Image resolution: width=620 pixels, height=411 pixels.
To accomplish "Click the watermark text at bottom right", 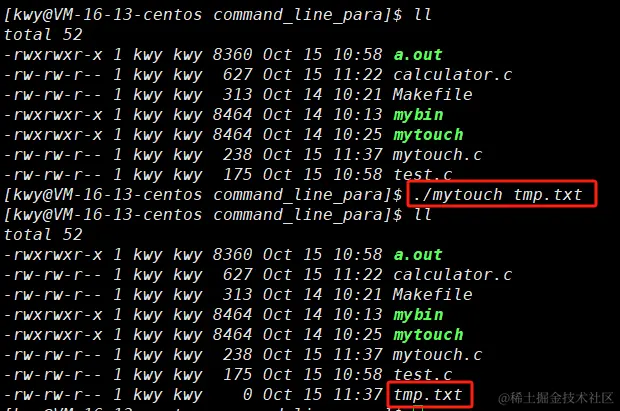I will (556, 398).
